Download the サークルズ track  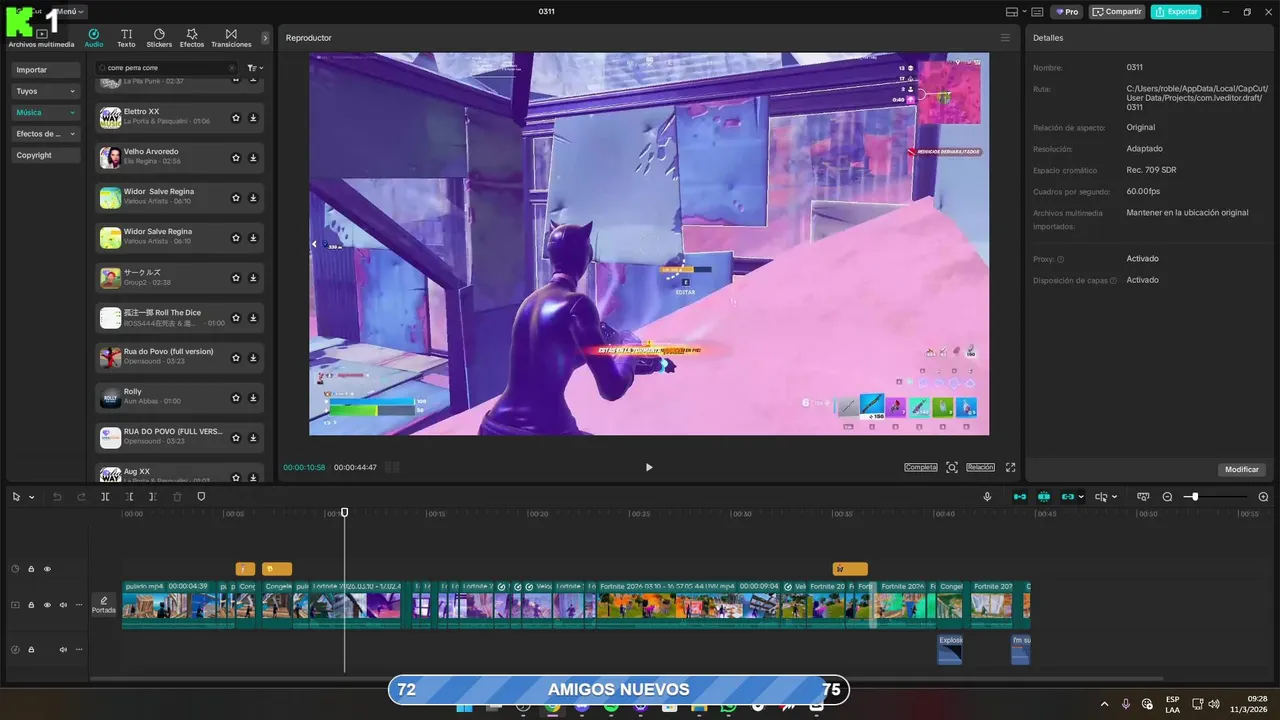pyautogui.click(x=253, y=278)
